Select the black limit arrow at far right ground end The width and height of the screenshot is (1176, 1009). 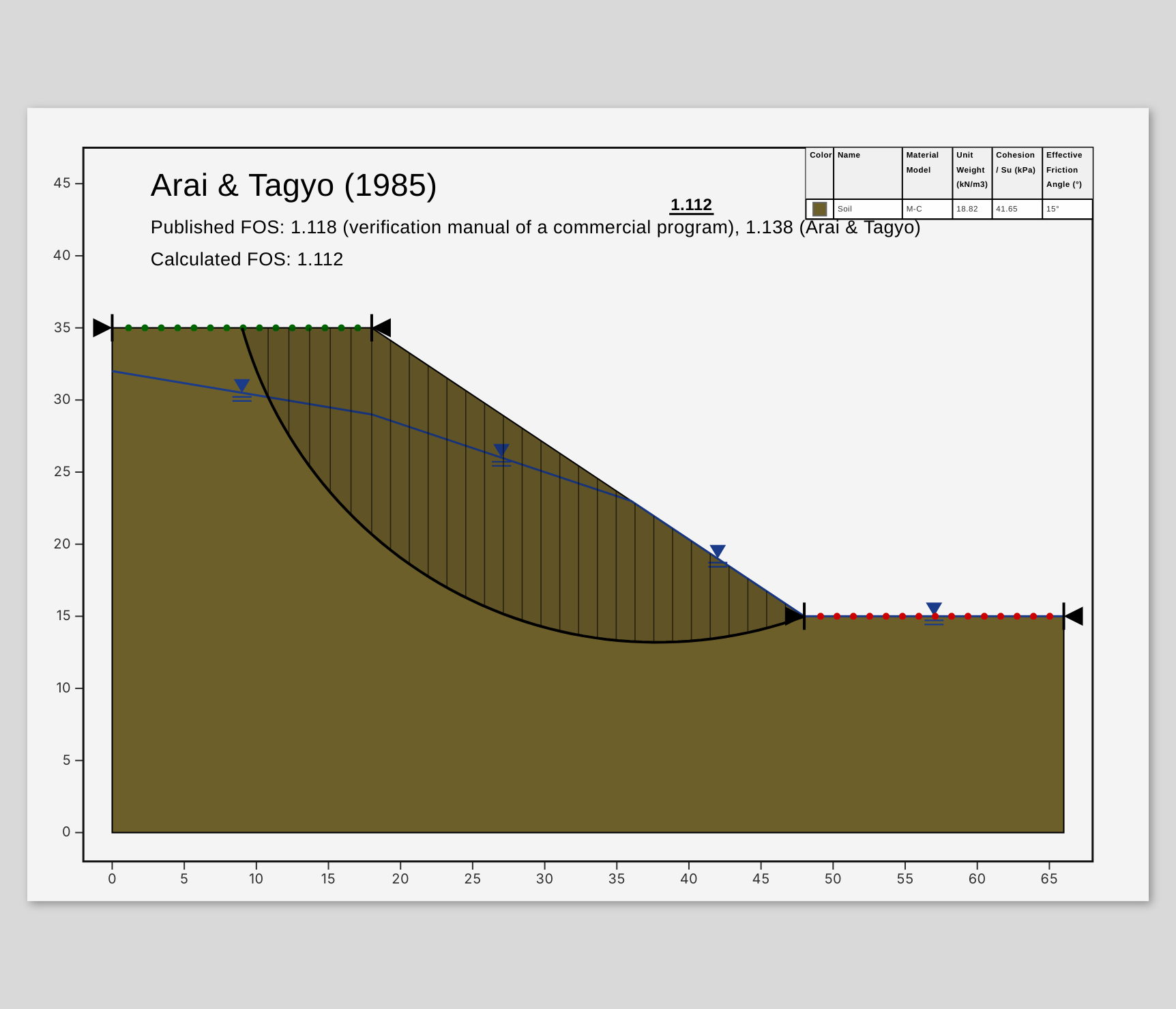(x=1074, y=616)
